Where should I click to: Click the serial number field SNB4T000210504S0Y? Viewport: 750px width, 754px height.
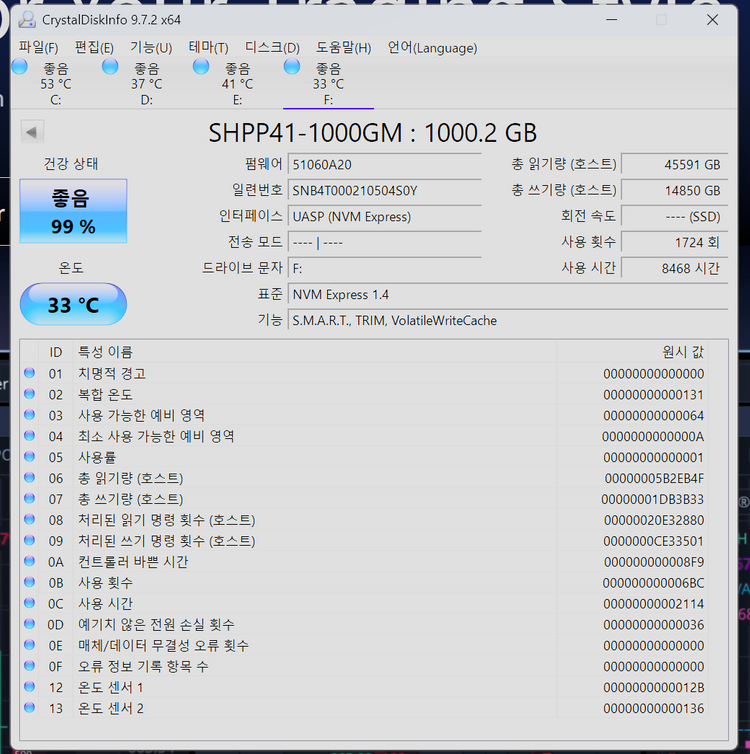(385, 190)
